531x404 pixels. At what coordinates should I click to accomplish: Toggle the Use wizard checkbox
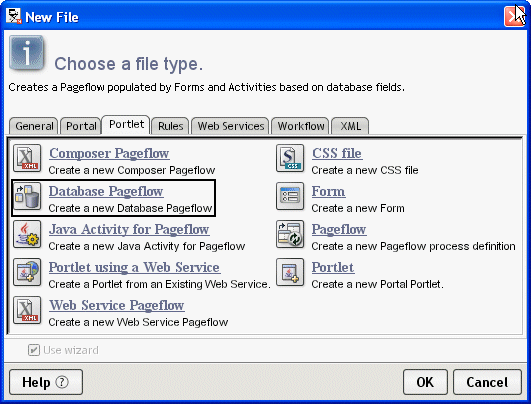[34, 350]
